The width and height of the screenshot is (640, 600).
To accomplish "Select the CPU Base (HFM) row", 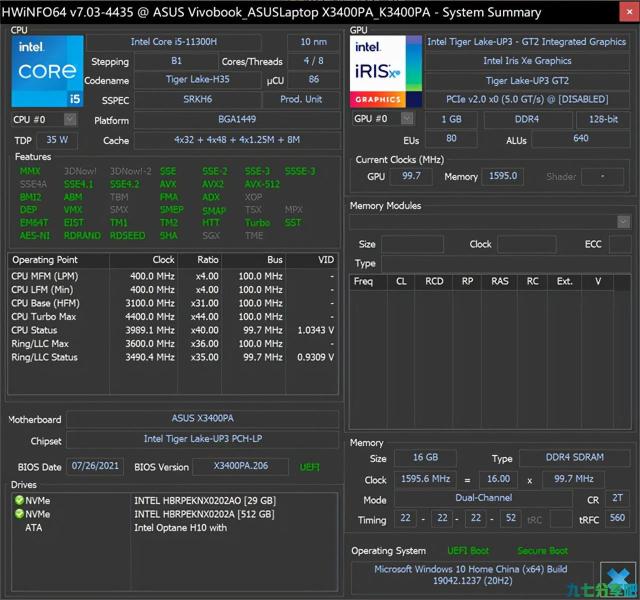I will [x=173, y=303].
